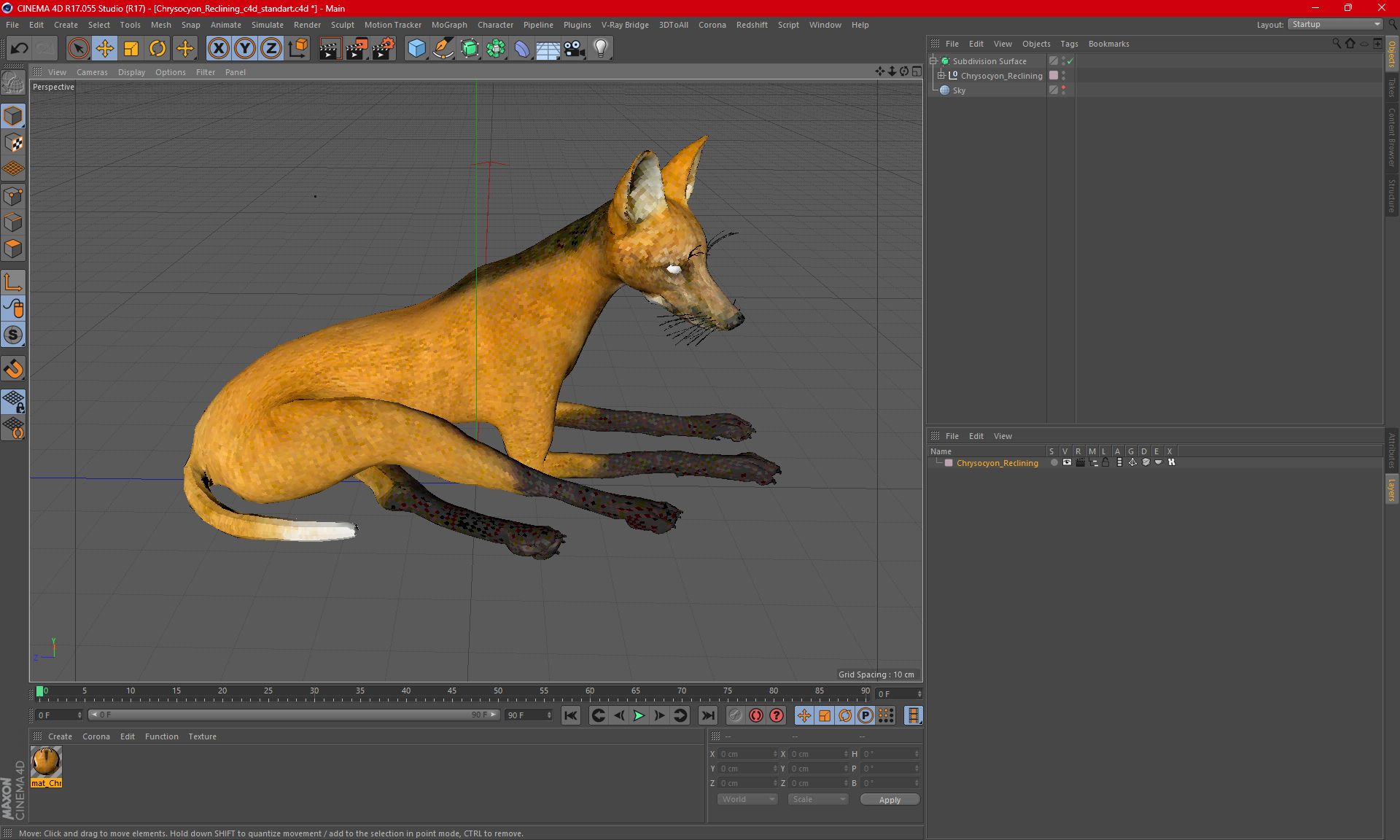Select the Live Selection arrow tool
The image size is (1400, 840).
coord(78,49)
